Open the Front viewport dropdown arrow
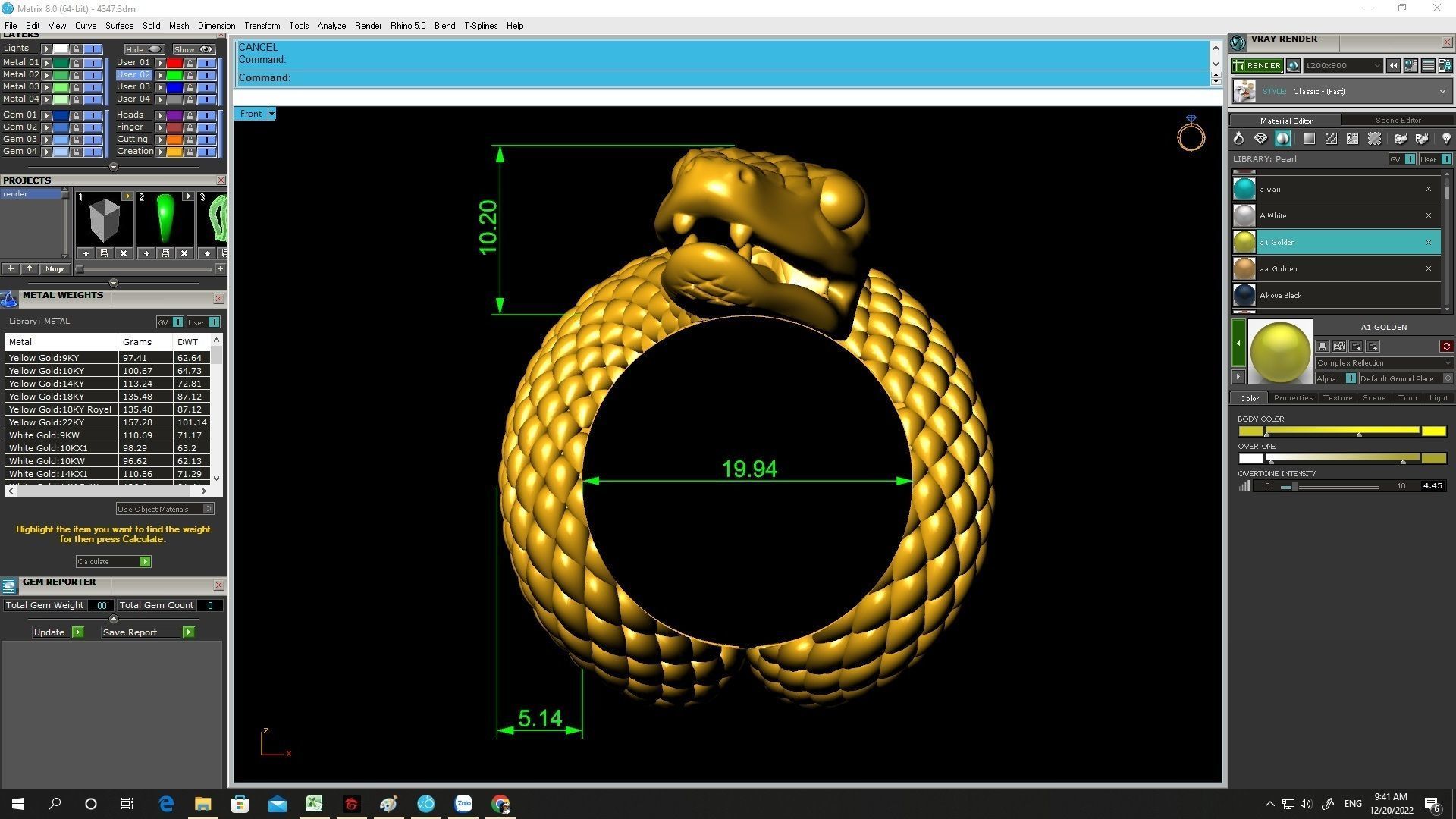1456x819 pixels. pos(271,114)
